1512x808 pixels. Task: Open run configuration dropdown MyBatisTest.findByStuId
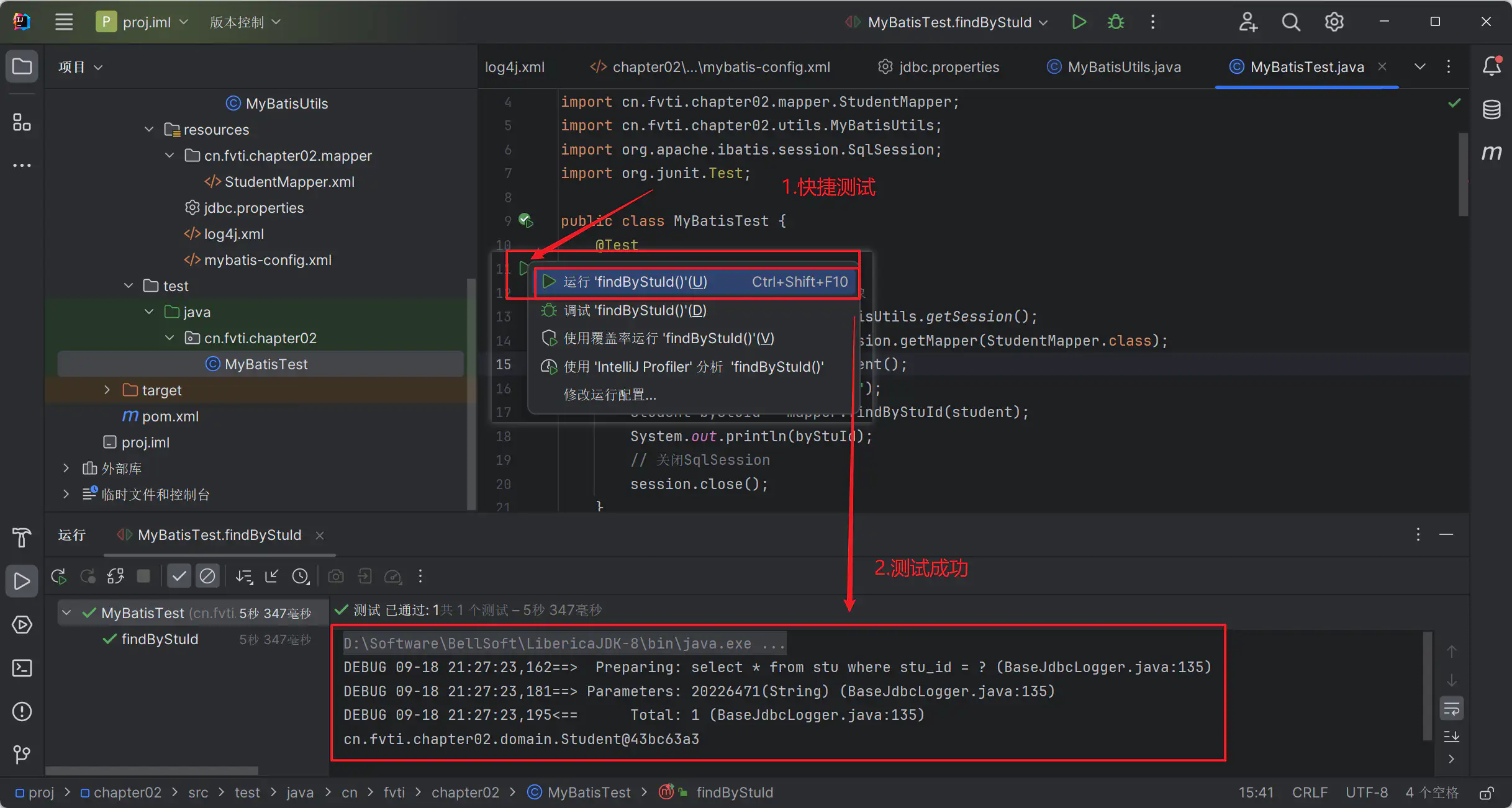[947, 22]
